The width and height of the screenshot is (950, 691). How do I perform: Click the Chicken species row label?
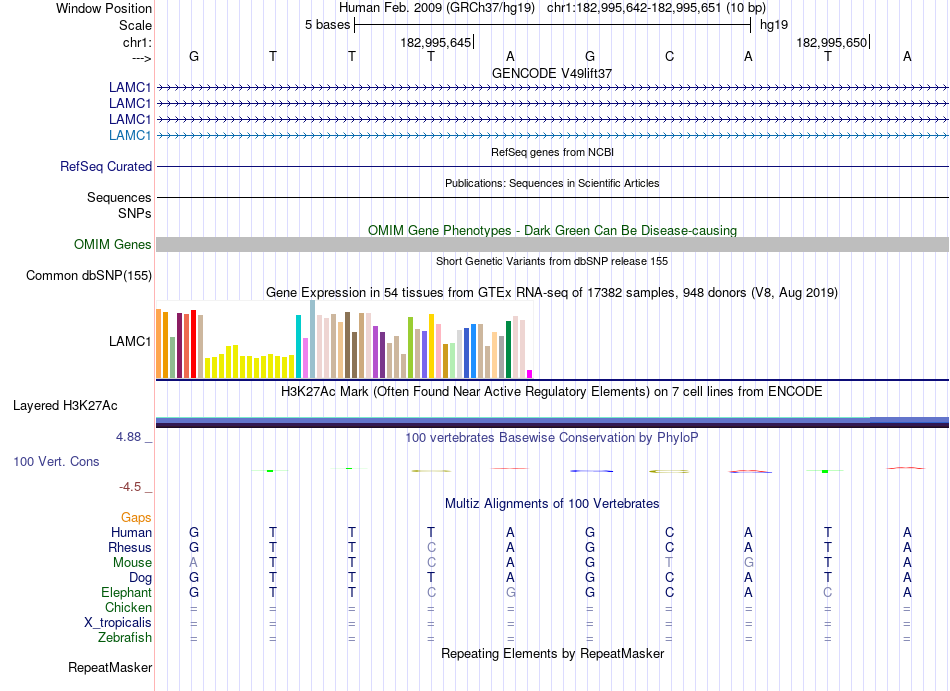coord(128,607)
